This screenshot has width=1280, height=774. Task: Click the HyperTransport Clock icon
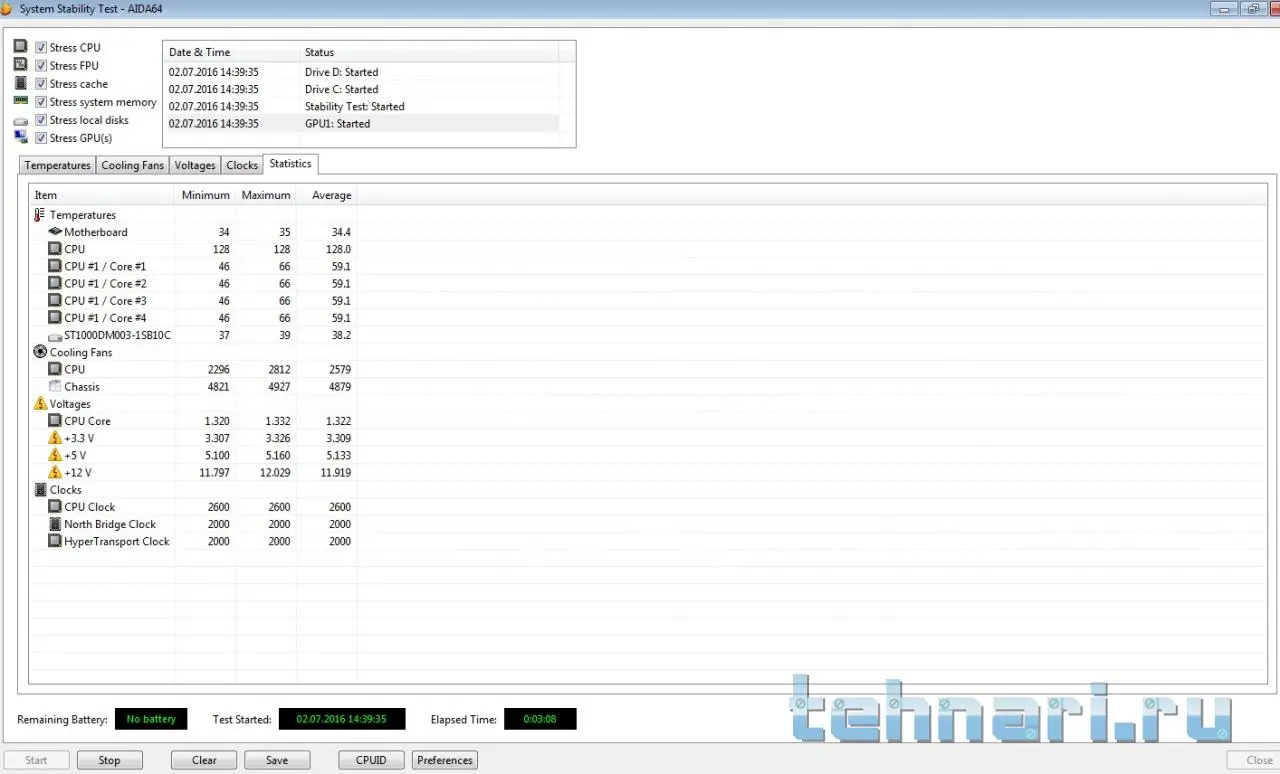[x=55, y=541]
